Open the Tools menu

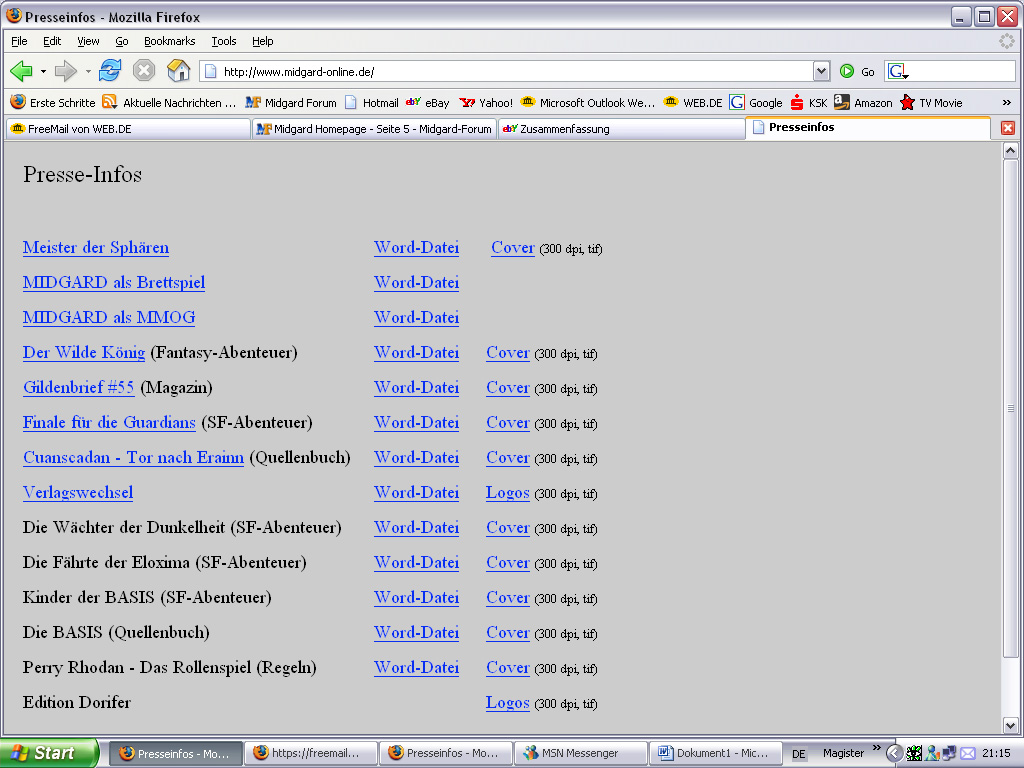pyautogui.click(x=223, y=41)
